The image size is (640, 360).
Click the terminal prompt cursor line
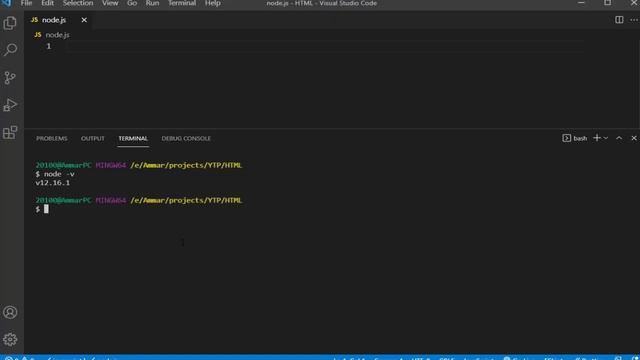(42, 209)
